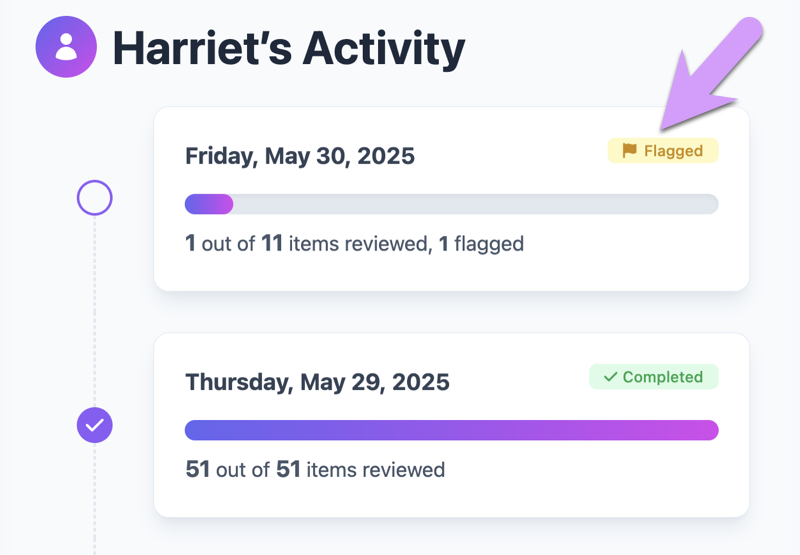The image size is (800, 555).
Task: Click Harriet's purple user avatar icon
Action: [x=66, y=47]
